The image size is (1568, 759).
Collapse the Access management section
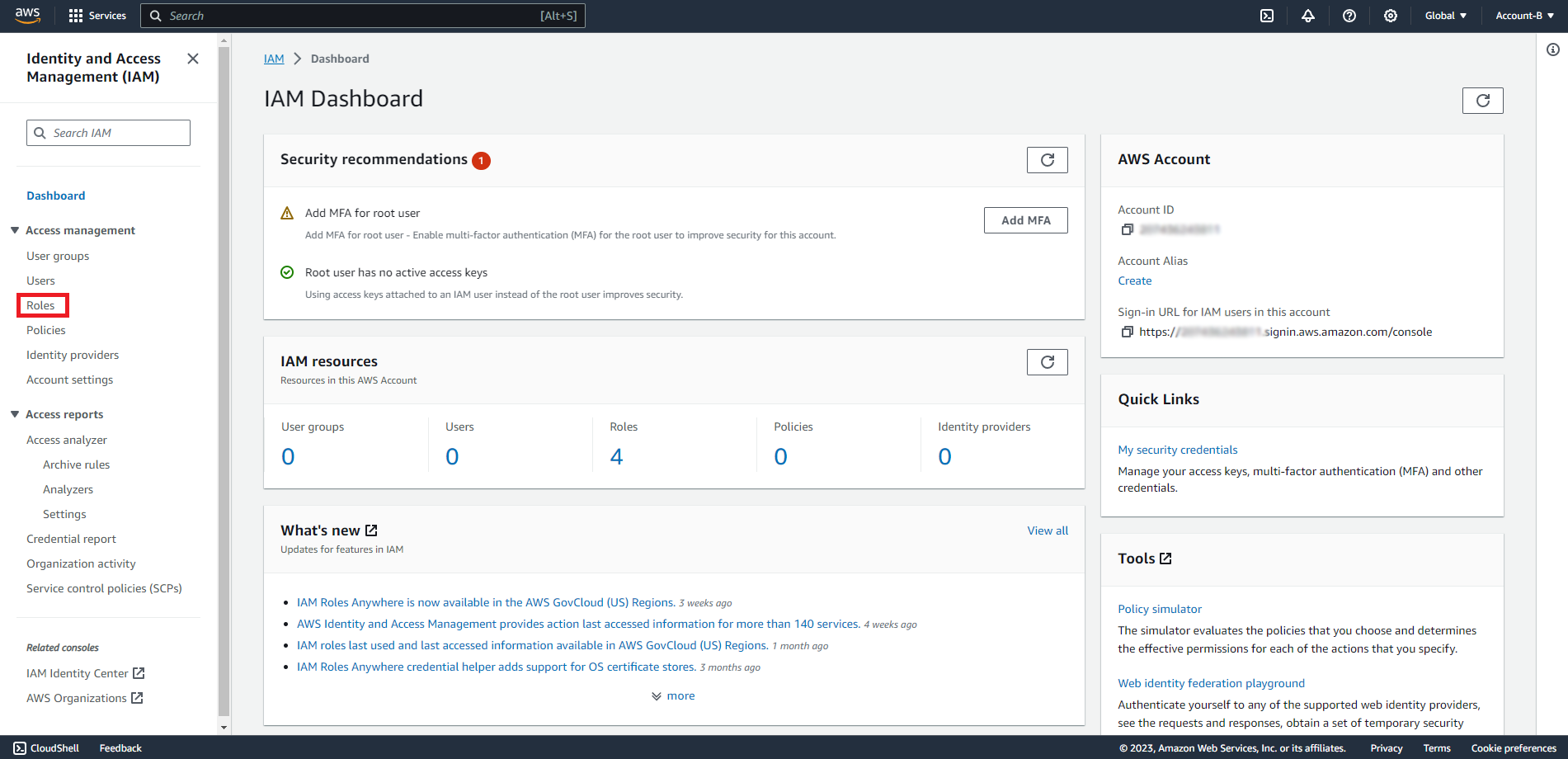pos(15,230)
